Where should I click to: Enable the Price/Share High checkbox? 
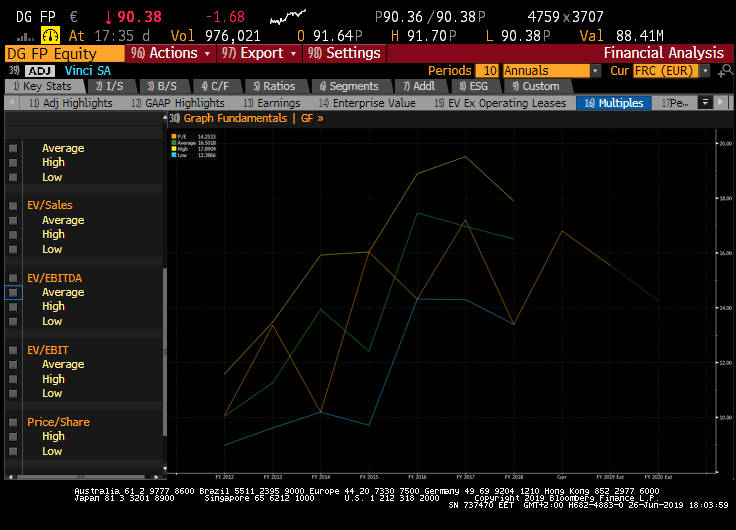[13, 436]
